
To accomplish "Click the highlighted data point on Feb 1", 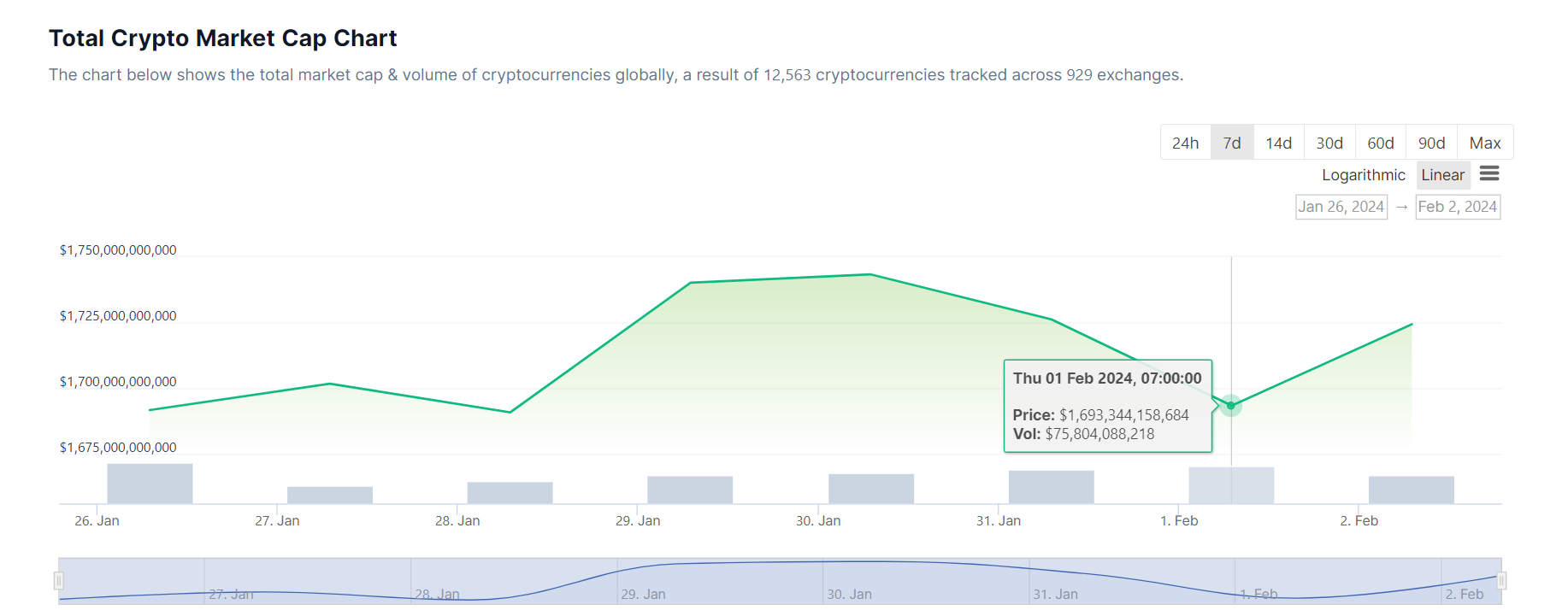I will pos(1231,405).
